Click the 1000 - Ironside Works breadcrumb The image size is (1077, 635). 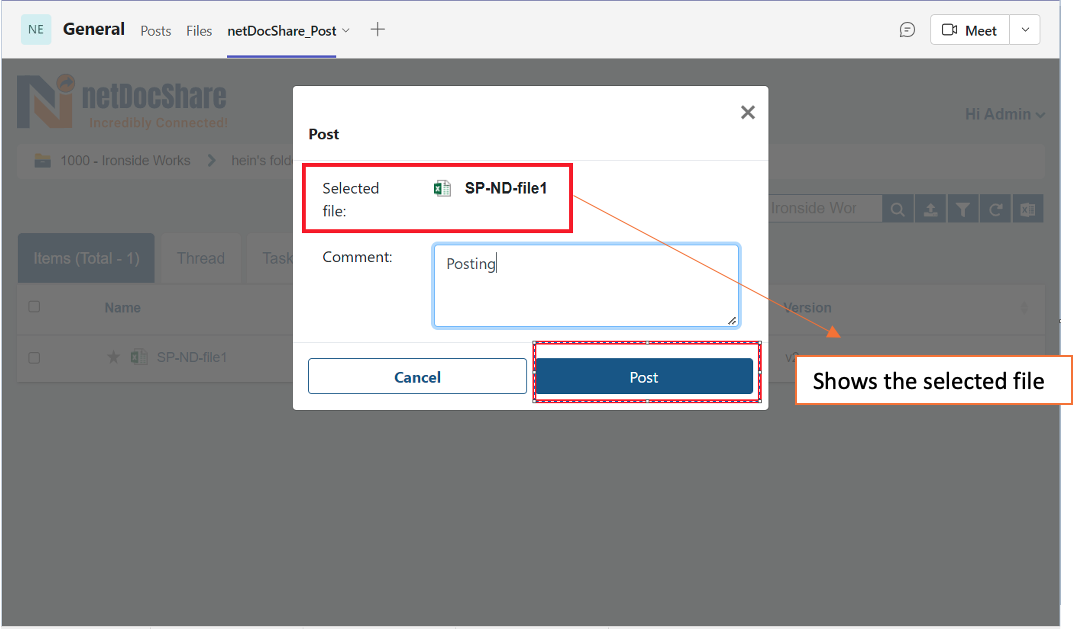(125, 160)
